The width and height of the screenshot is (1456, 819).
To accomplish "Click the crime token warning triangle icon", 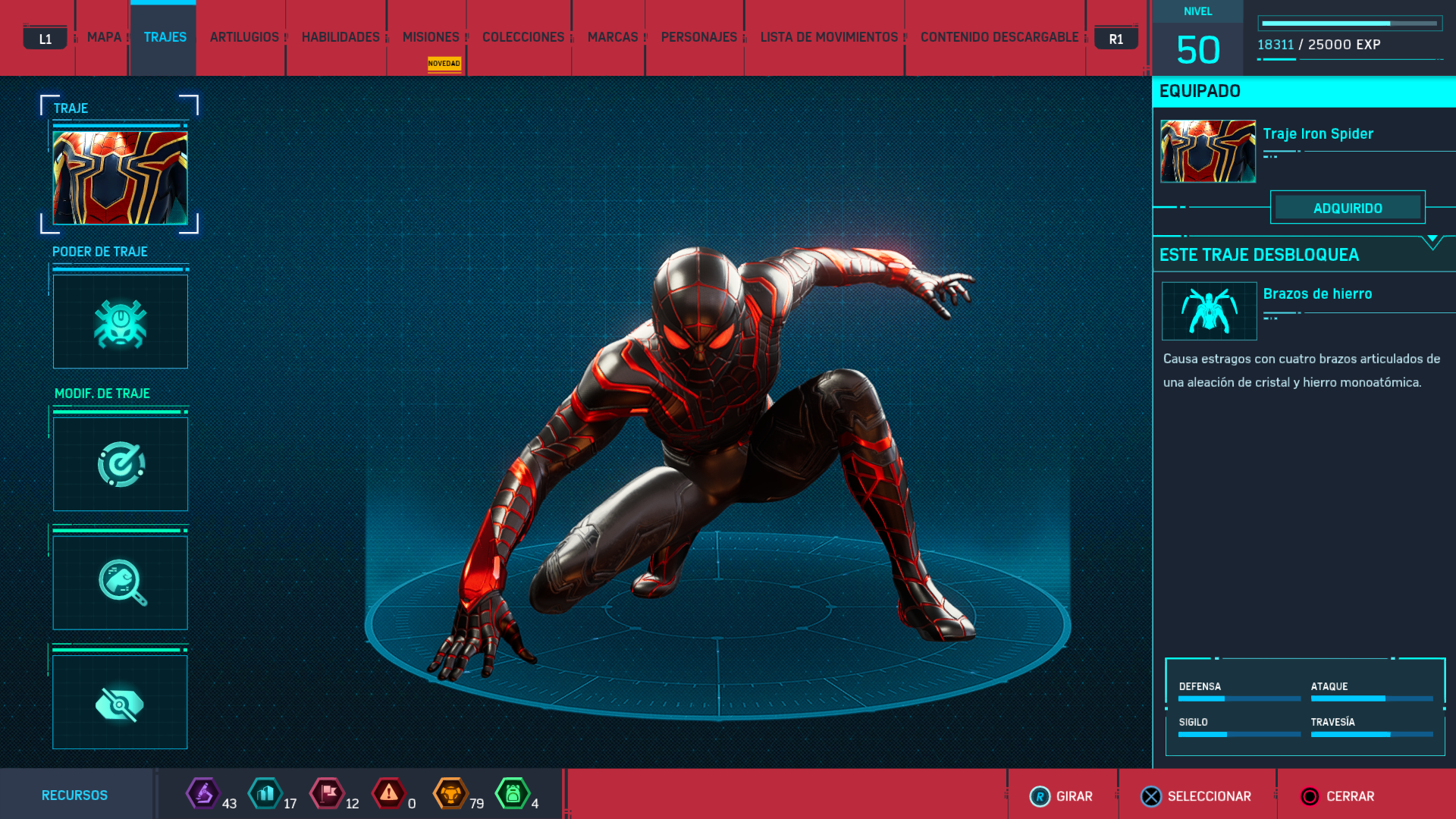I will [389, 794].
